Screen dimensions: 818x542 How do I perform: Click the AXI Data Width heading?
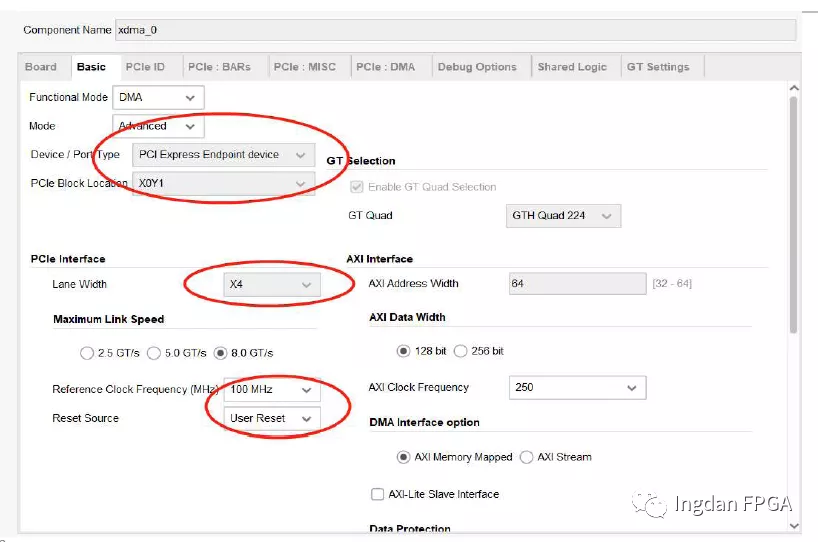pyautogui.click(x=407, y=317)
